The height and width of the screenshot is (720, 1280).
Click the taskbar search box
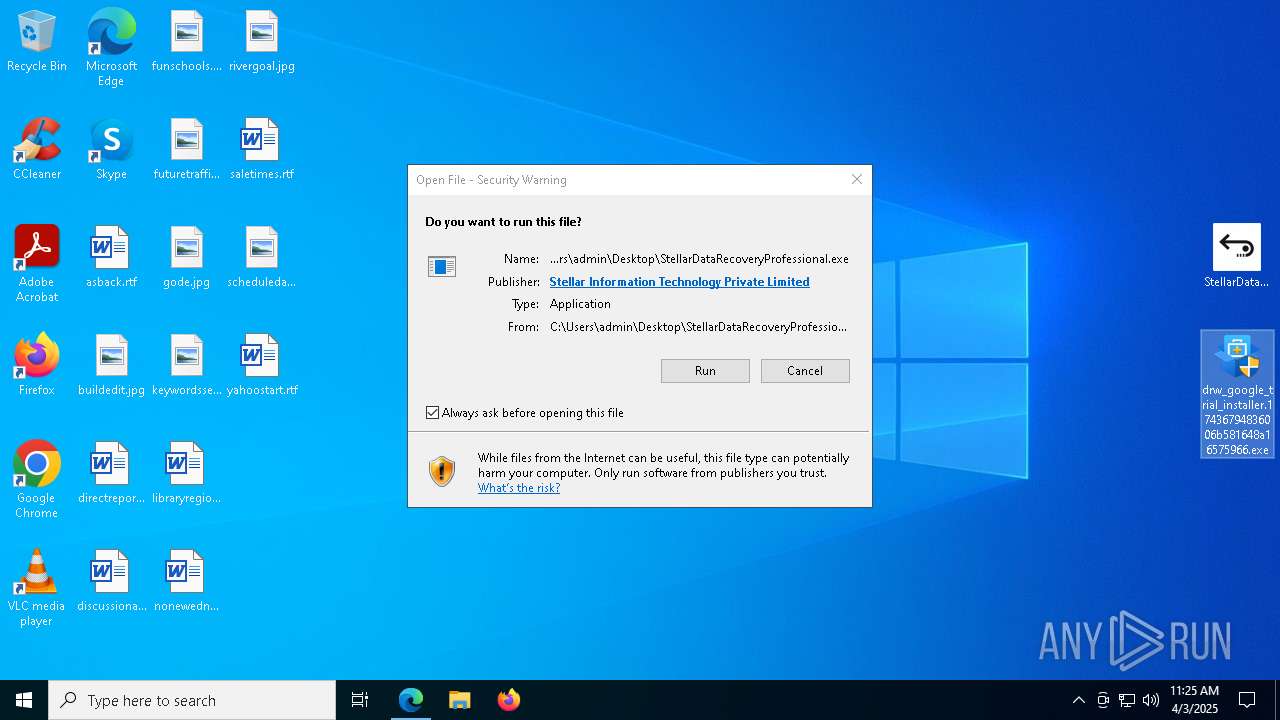[192, 700]
